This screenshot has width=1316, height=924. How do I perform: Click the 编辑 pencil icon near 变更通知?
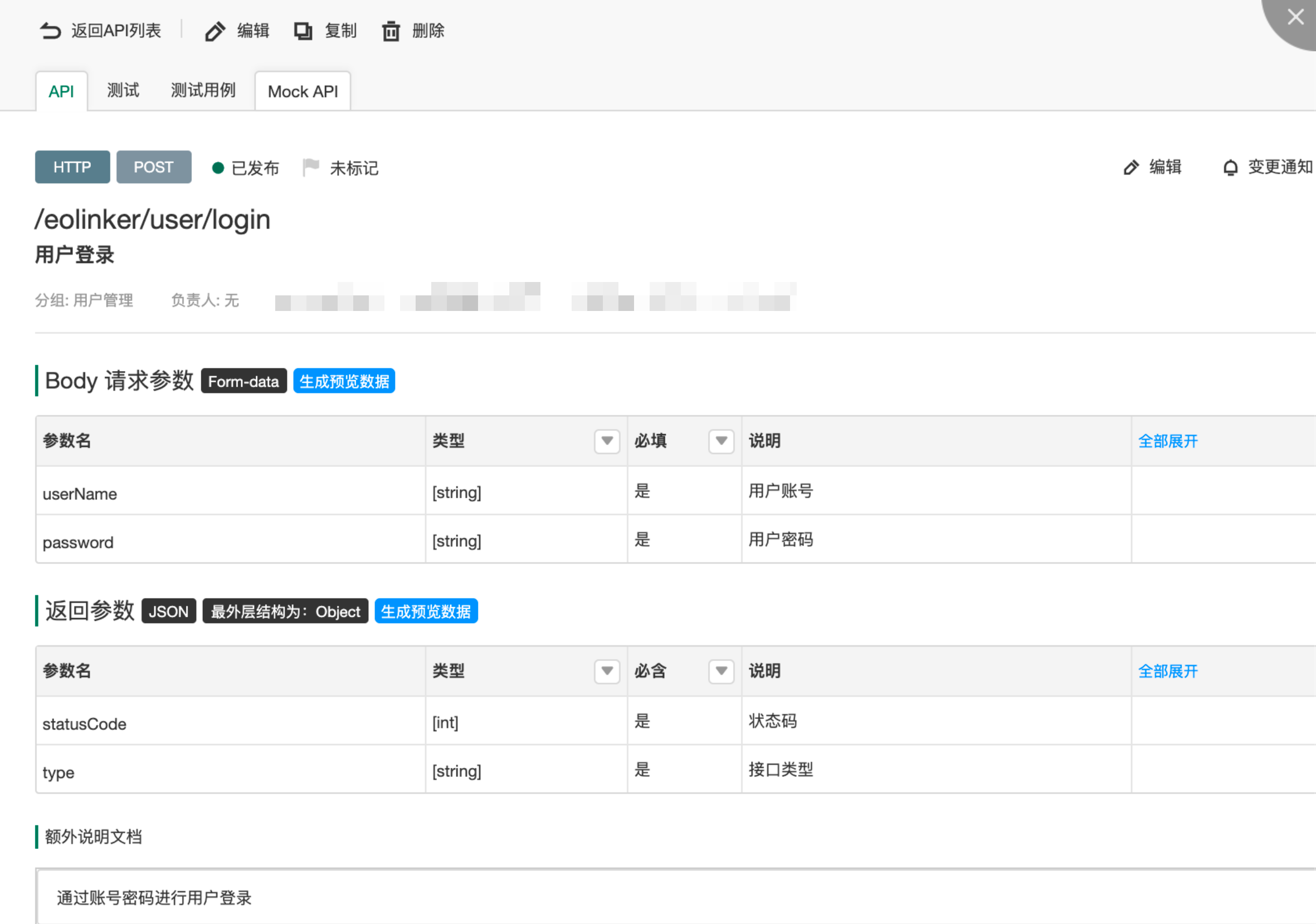(1130, 167)
